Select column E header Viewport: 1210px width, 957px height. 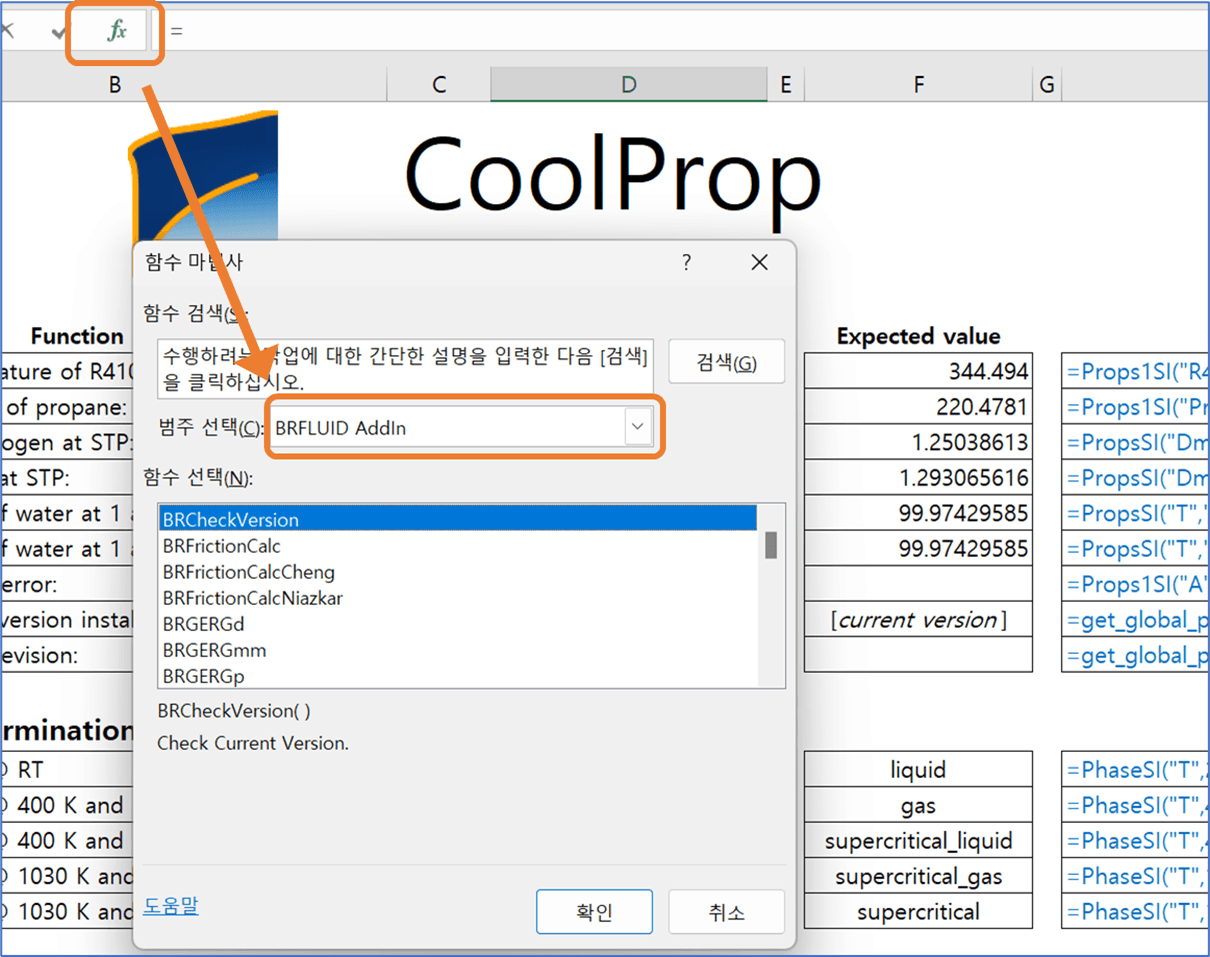(785, 85)
